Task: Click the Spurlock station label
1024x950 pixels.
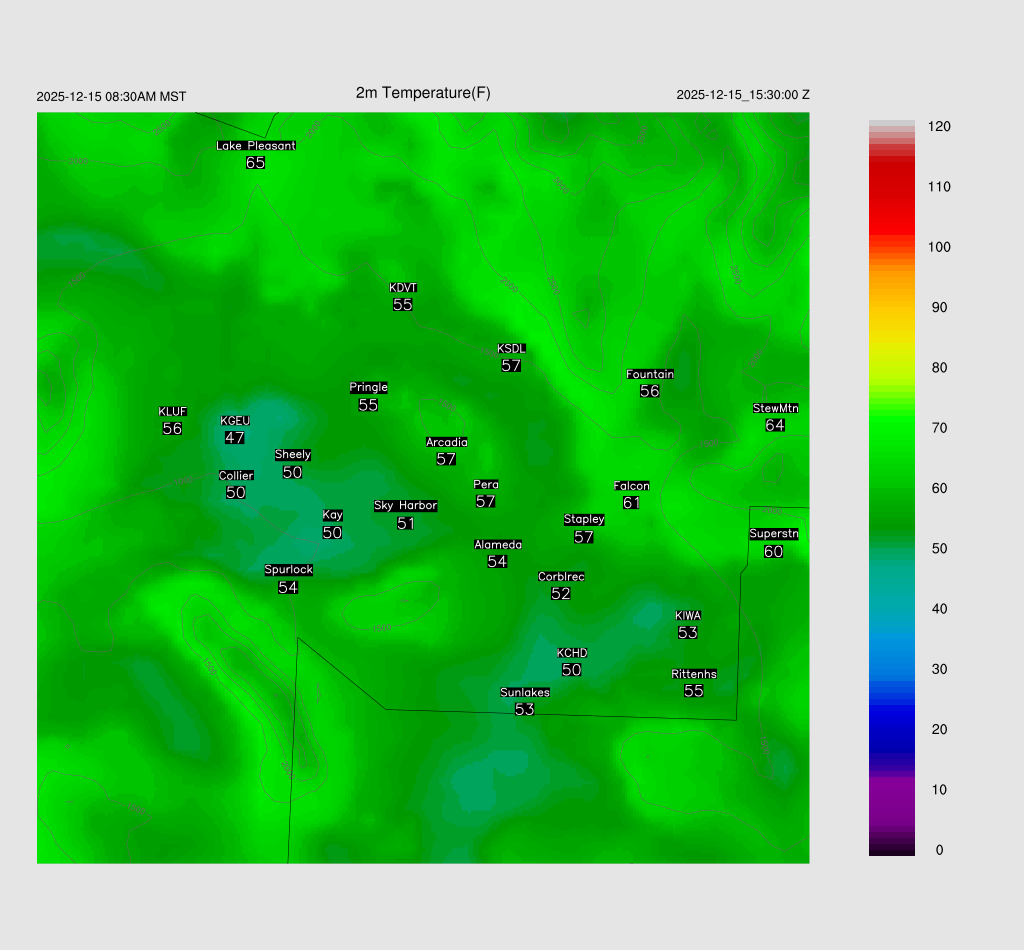Action: (x=288, y=570)
